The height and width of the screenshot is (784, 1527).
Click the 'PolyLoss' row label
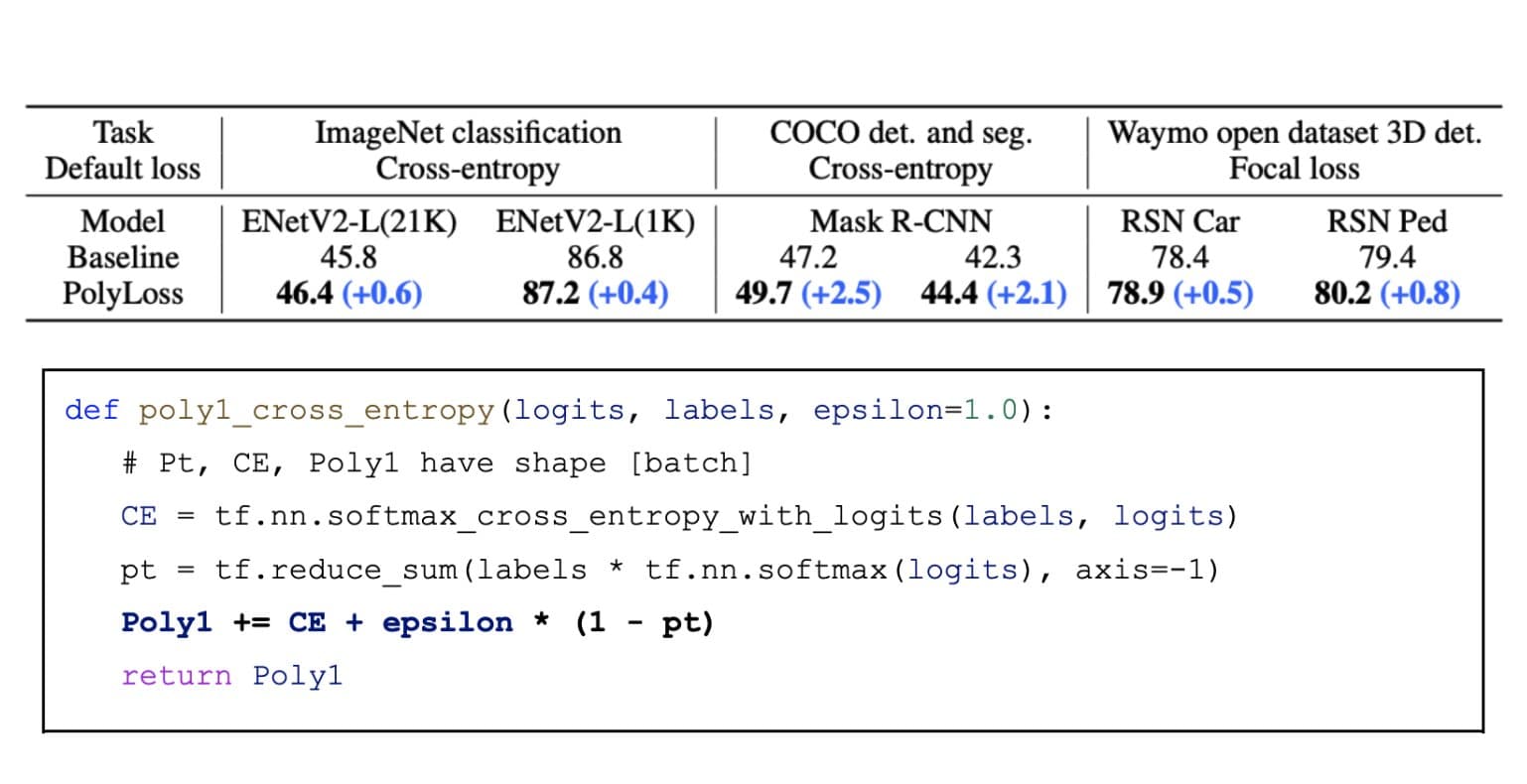pos(123,294)
